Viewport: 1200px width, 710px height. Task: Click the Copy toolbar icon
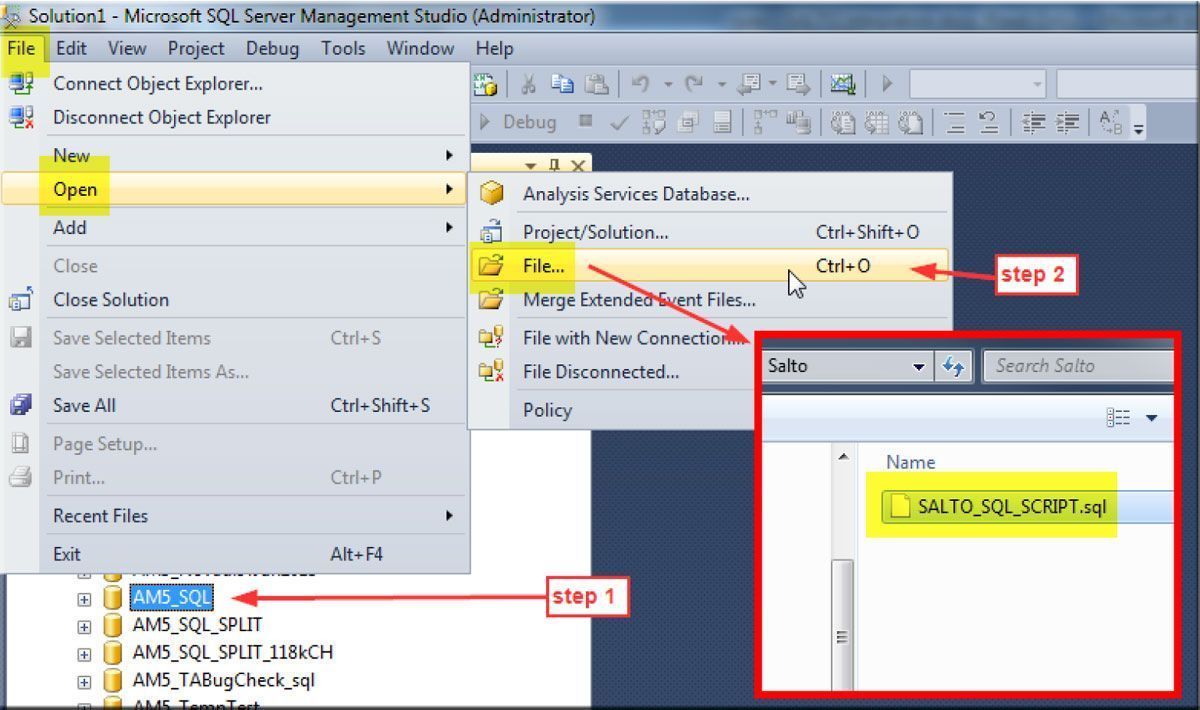click(x=563, y=85)
